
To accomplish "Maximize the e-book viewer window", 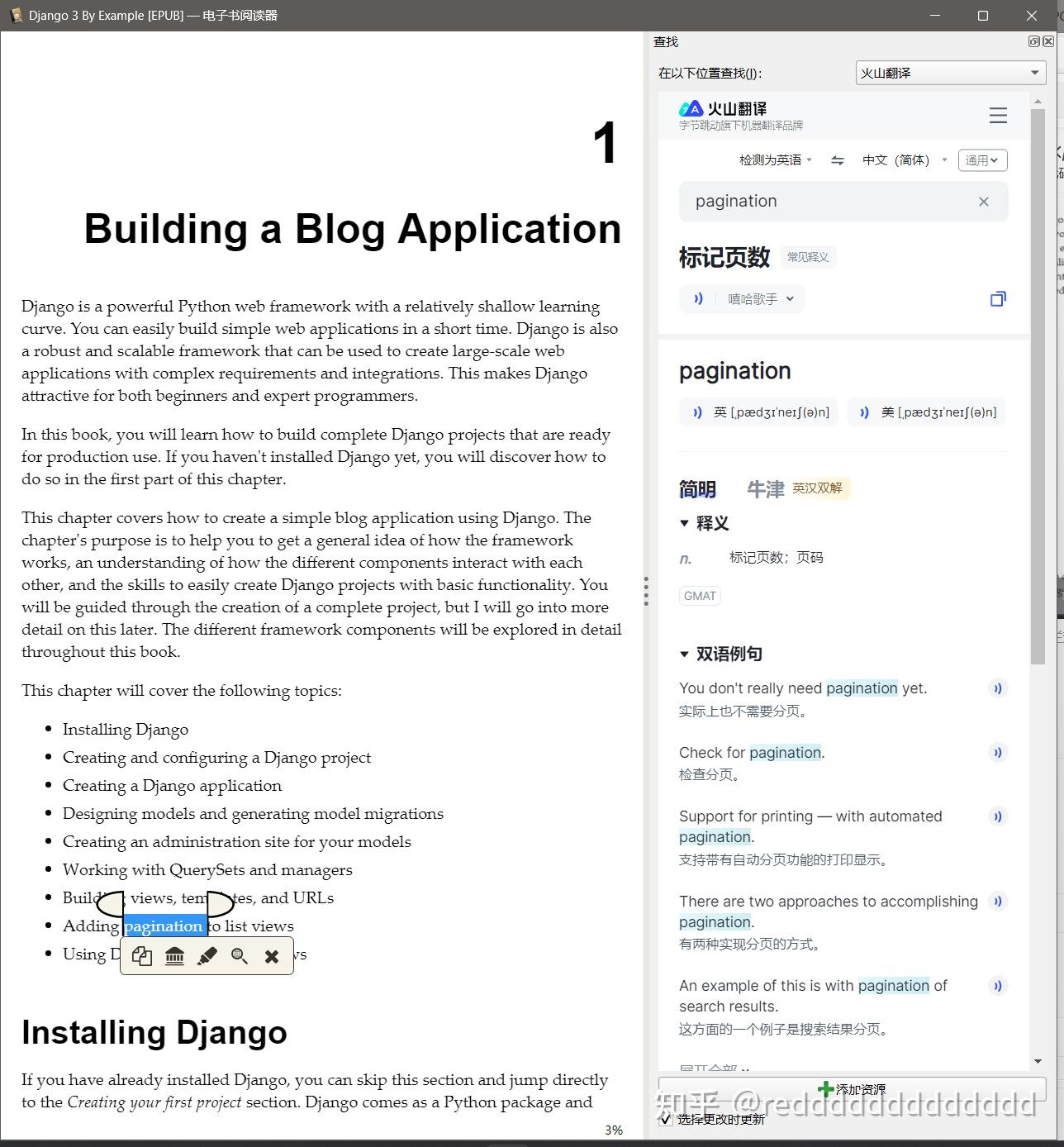I will [x=983, y=16].
